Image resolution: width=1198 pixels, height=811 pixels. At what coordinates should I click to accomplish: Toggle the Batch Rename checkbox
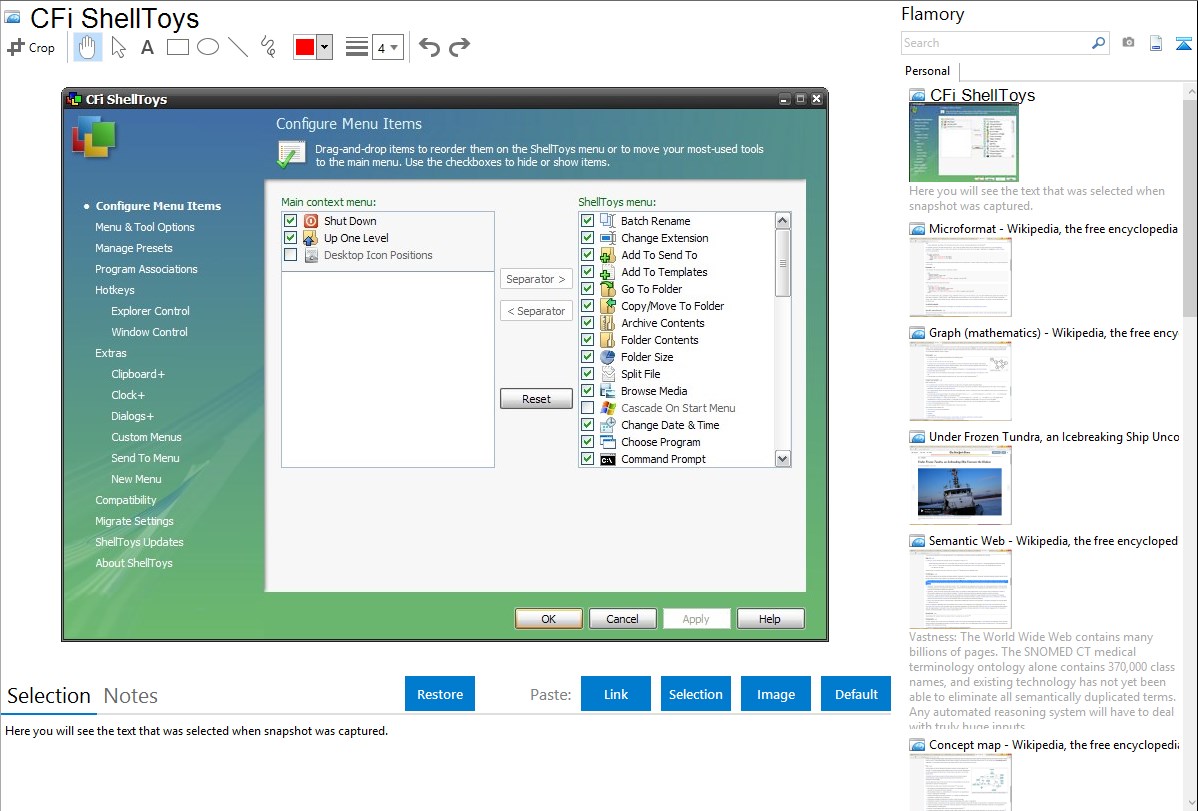tap(588, 221)
